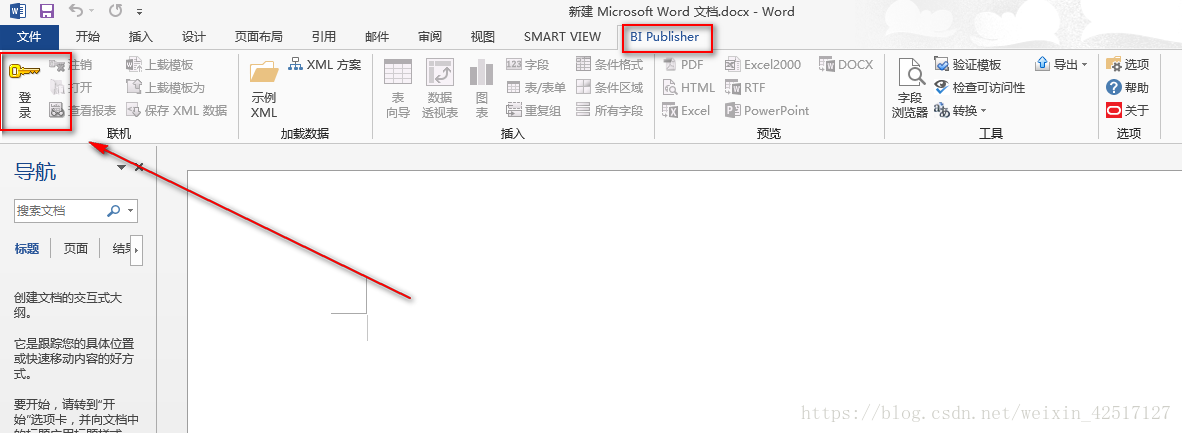Select the 页面 pages tab in navigation
1182x433 pixels.
click(x=75, y=248)
